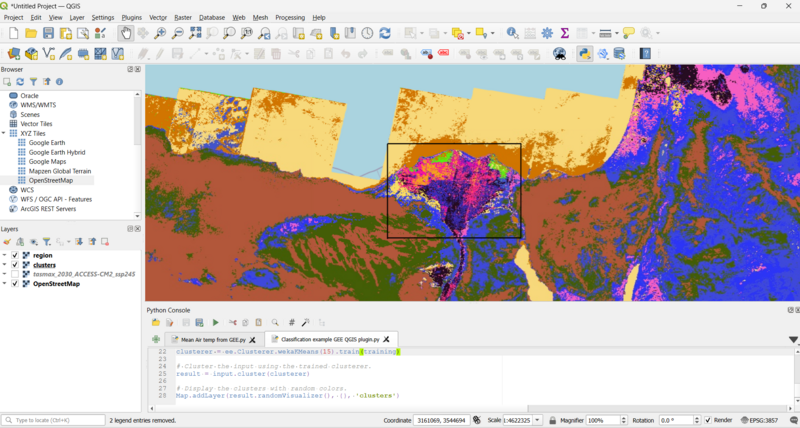Screen dimensions: 800x428
Task: Uncheck the region layer visibility checkbox
Action: (x=15, y=255)
